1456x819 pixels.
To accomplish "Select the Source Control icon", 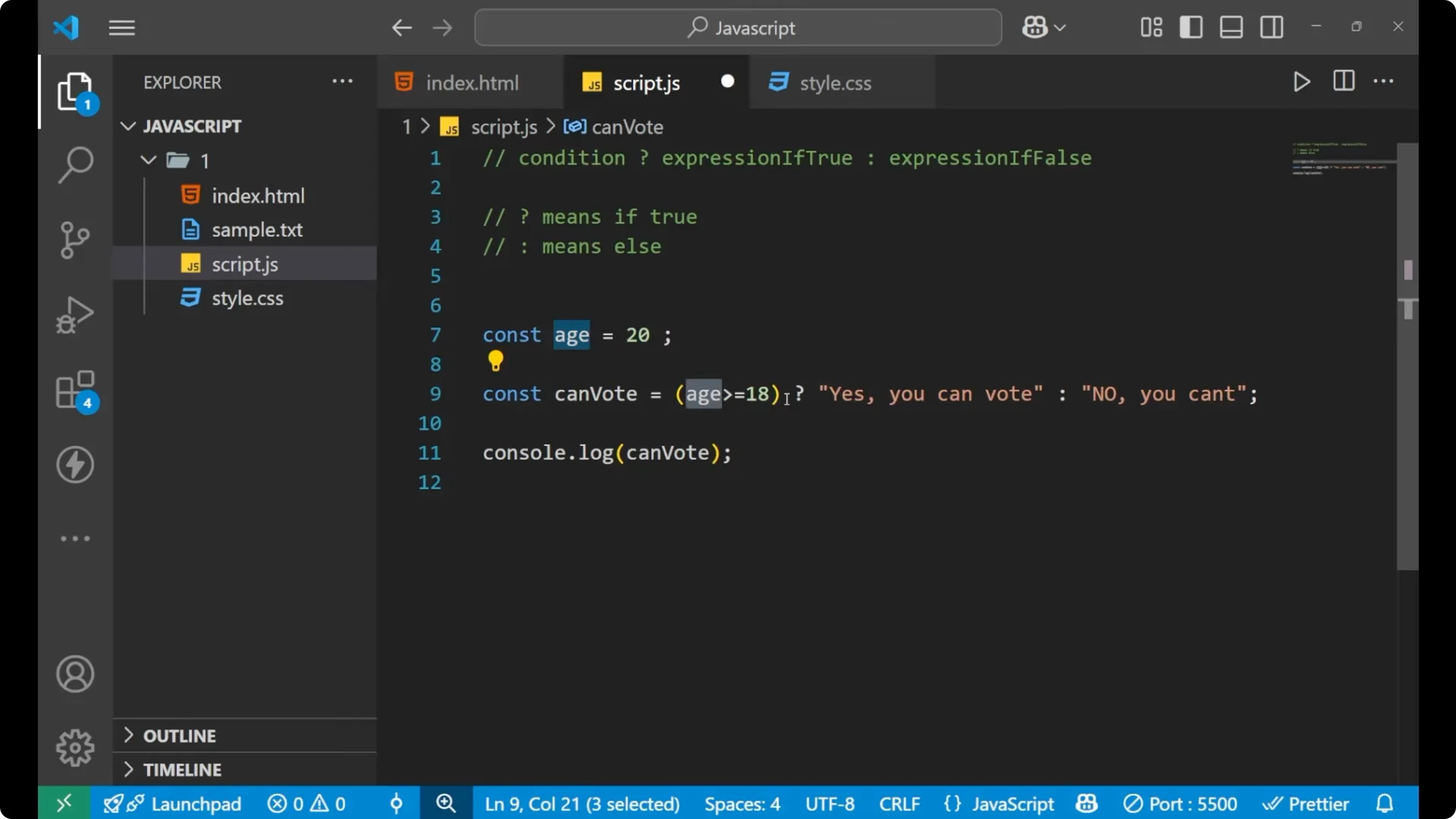I will pyautogui.click(x=75, y=240).
